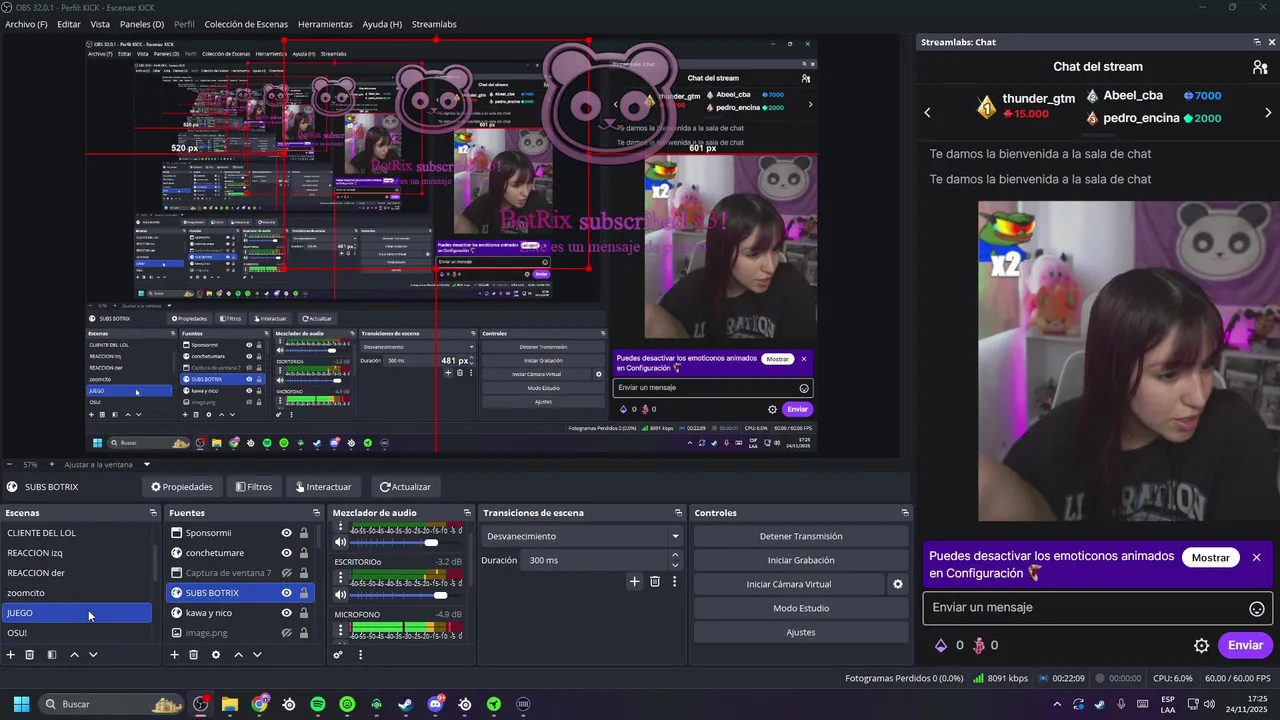This screenshot has width=1280, height=720.
Task: Add a scene transition with plus icon
Action: 634,581
